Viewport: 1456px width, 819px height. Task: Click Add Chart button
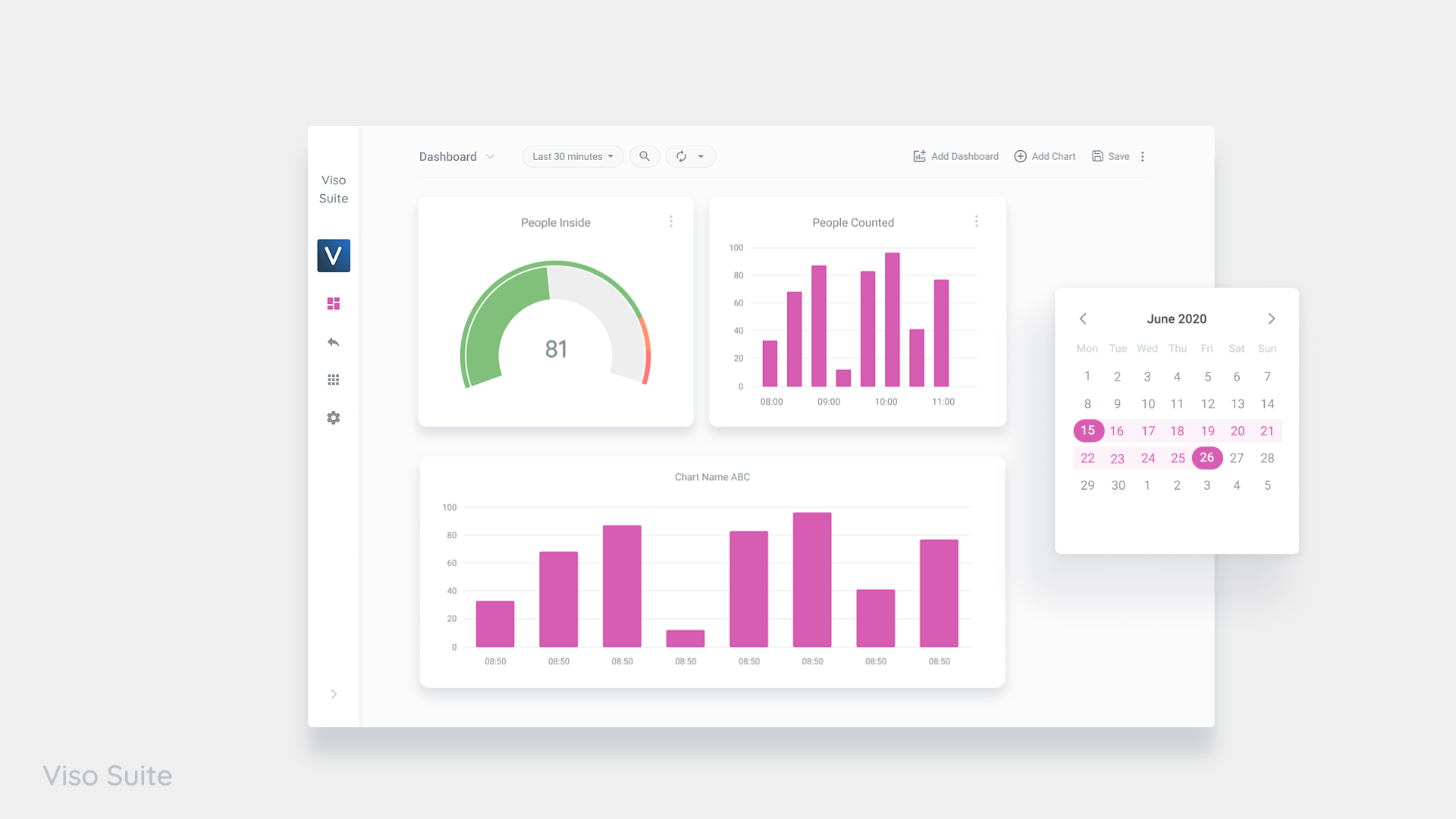tap(1046, 156)
